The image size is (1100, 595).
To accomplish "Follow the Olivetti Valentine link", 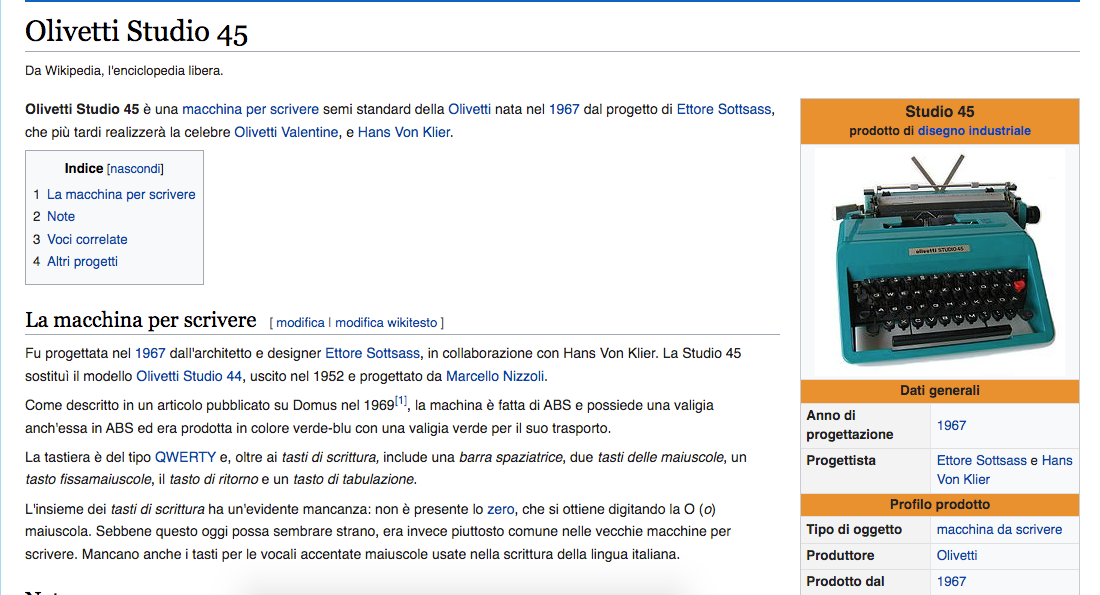I will [286, 132].
